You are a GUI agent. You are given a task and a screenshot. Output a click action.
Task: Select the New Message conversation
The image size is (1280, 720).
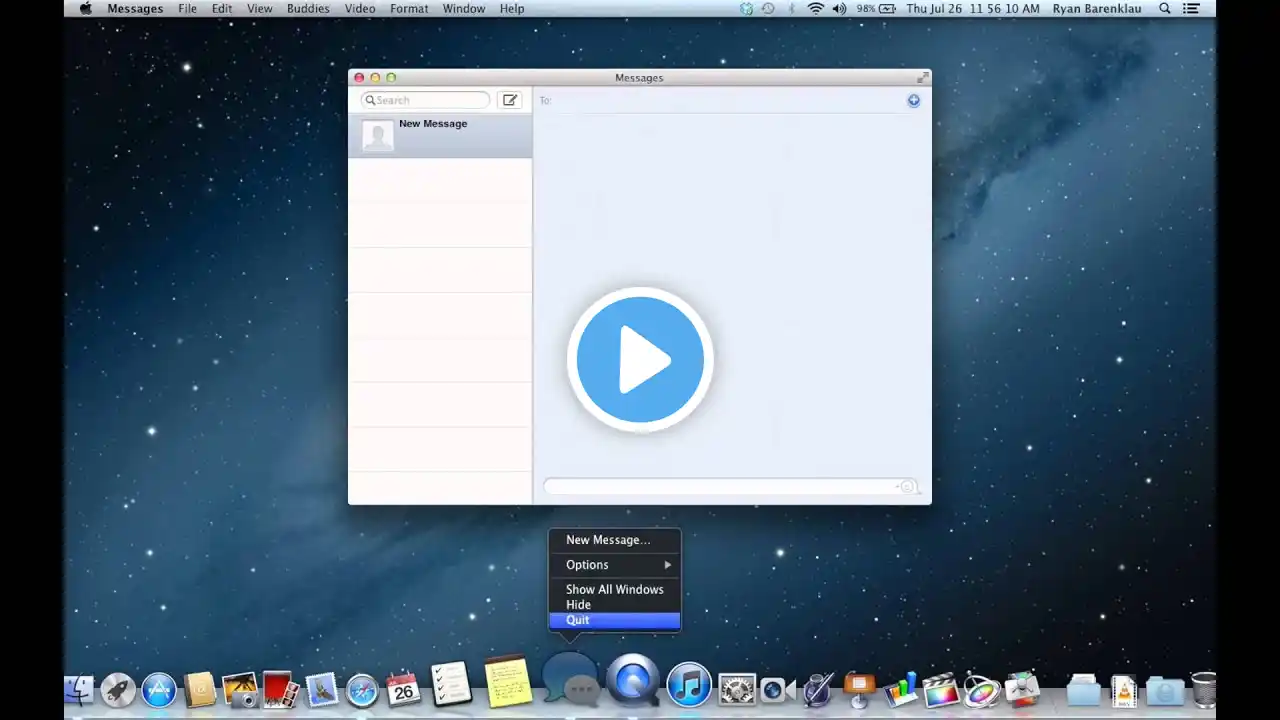coord(440,136)
